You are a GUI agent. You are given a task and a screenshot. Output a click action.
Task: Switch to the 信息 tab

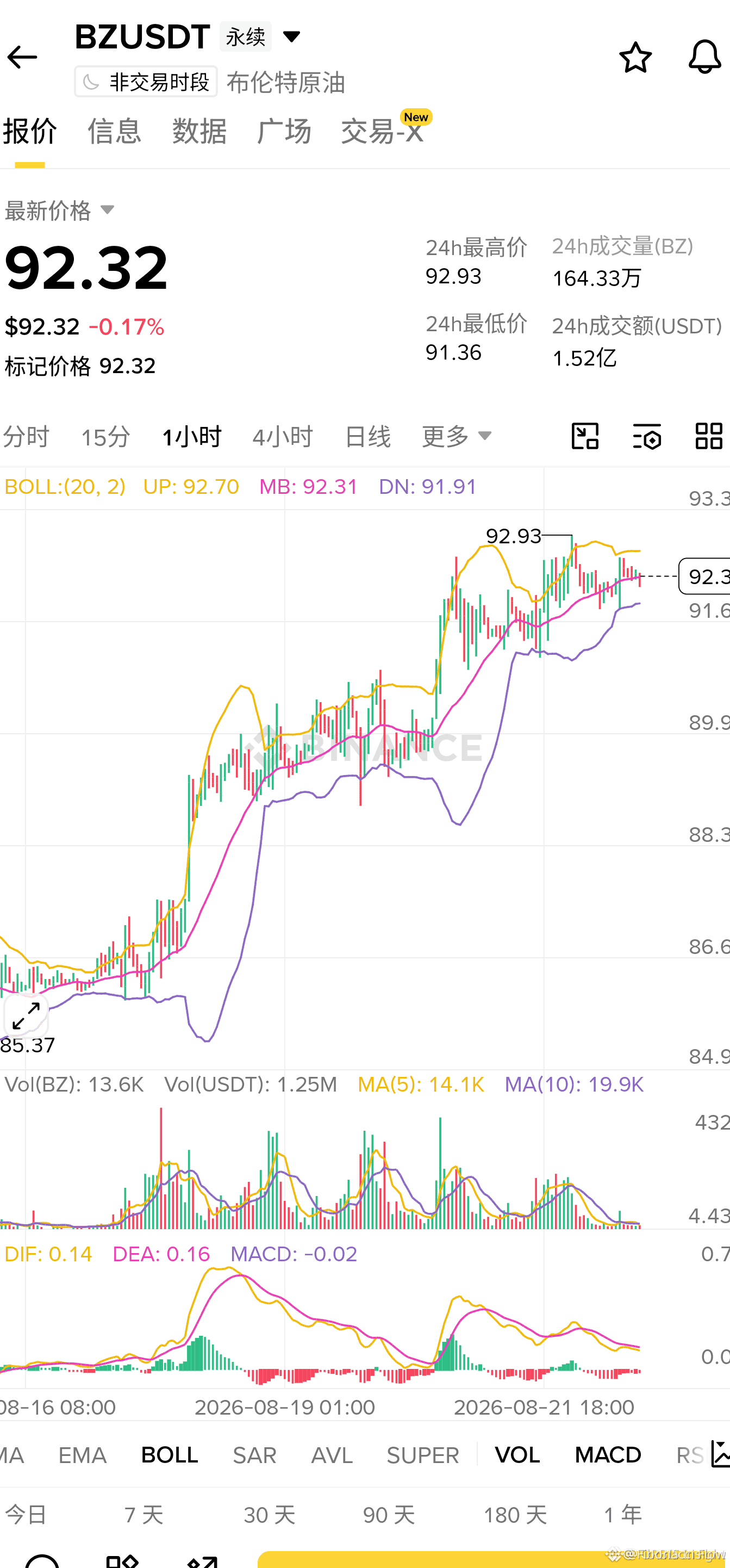pos(114,132)
